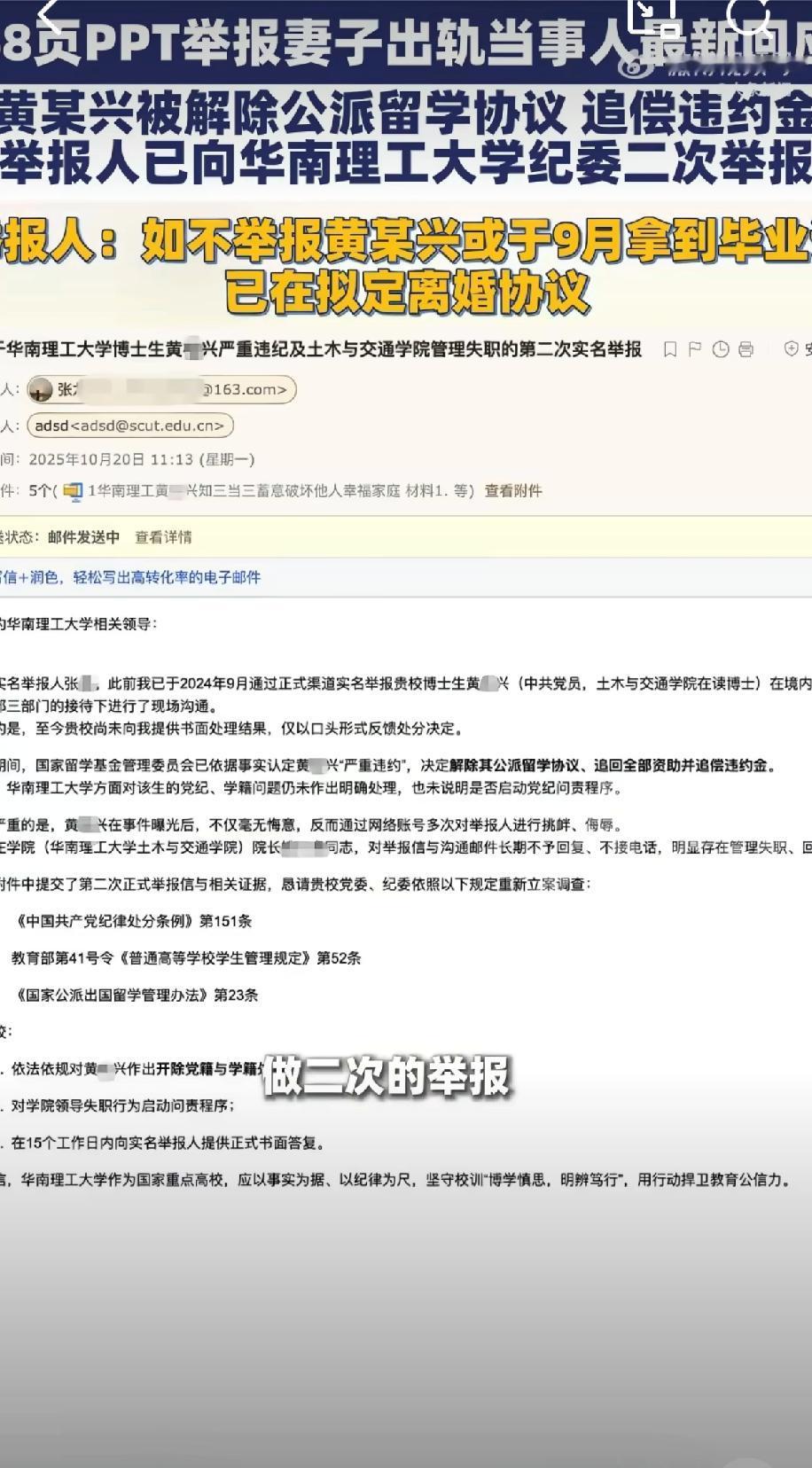
Task: Click the shield security icon
Action: coord(791,349)
